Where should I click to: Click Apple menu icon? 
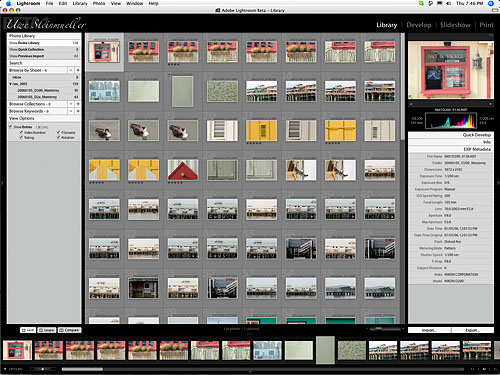[x=8, y=3]
